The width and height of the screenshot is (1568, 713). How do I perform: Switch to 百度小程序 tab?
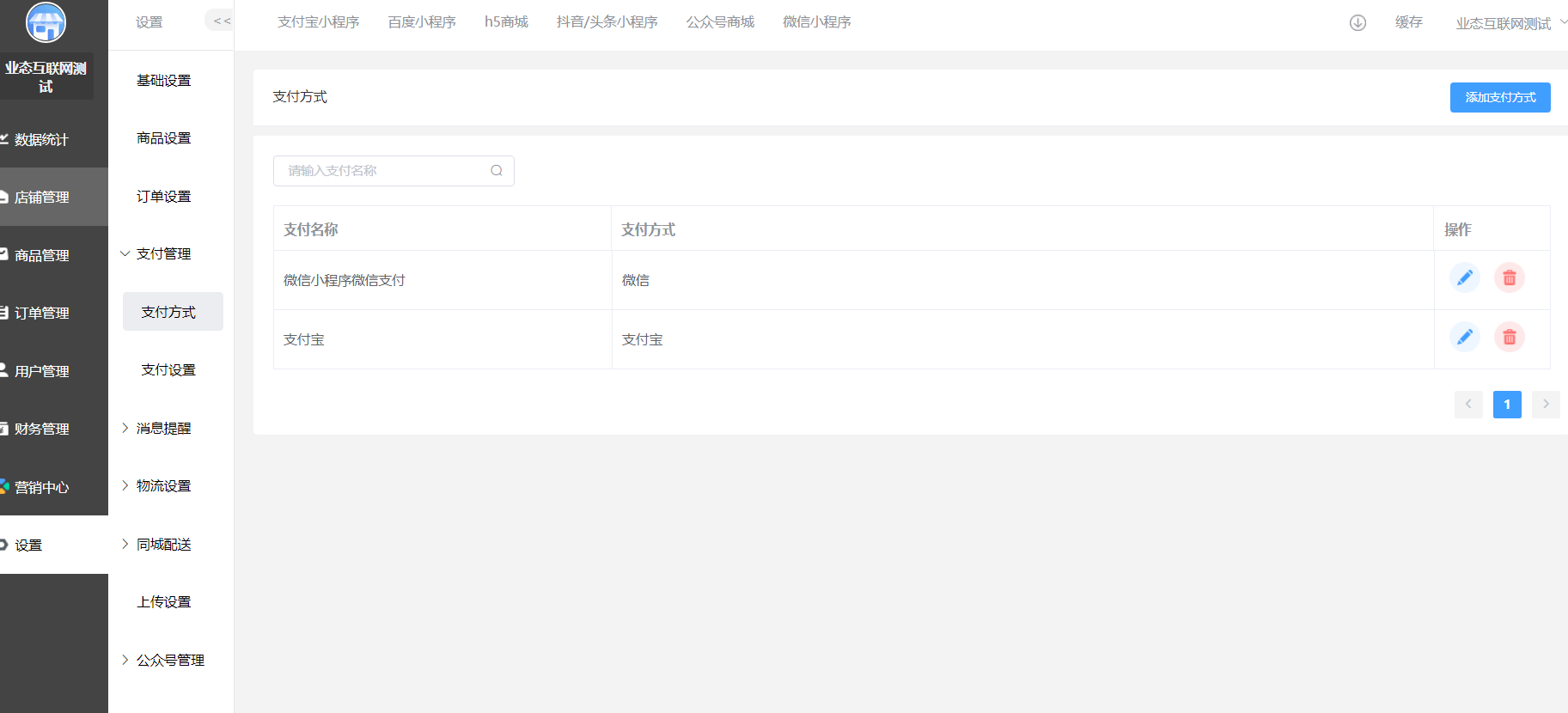421,21
